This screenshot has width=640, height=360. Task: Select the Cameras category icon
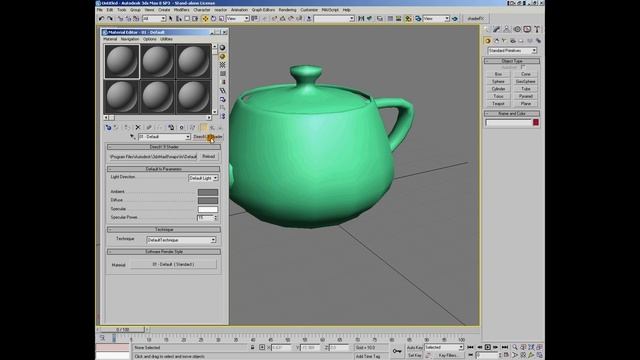tap(513, 41)
